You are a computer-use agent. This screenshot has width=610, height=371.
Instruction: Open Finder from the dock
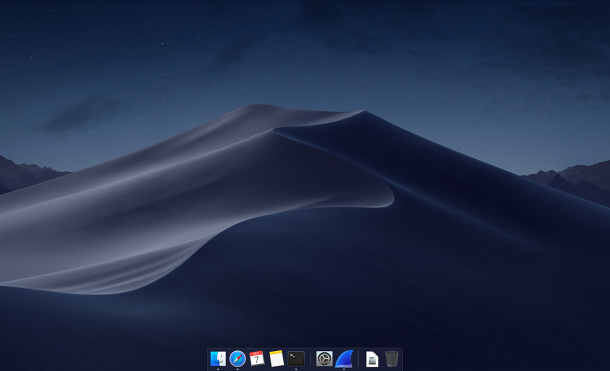pyautogui.click(x=218, y=359)
